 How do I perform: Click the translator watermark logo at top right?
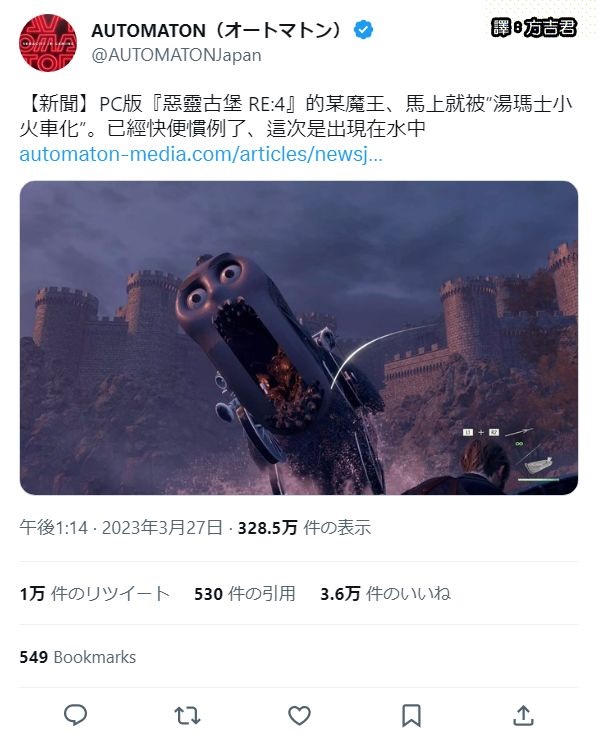534,28
